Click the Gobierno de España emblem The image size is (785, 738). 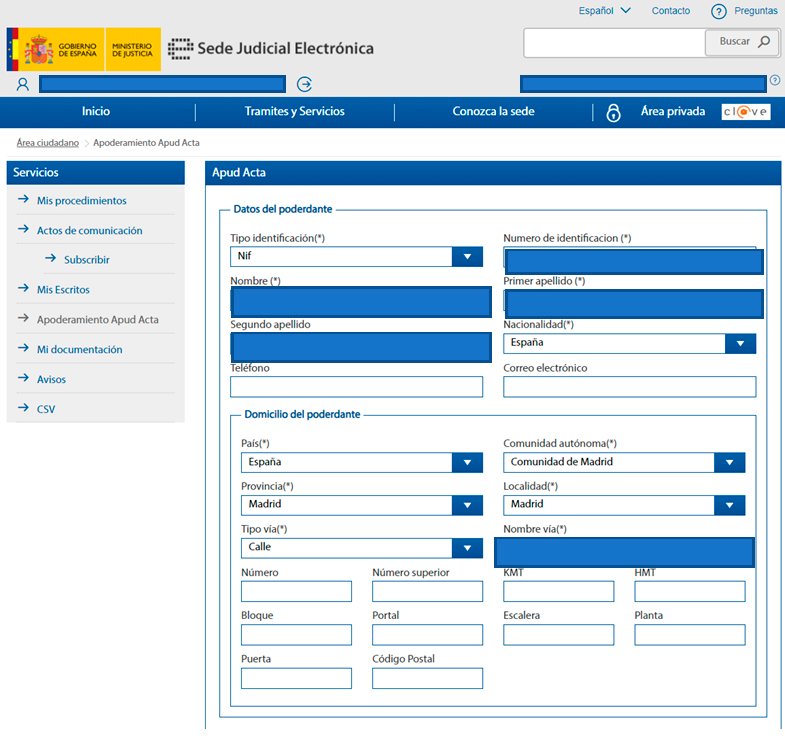tap(40, 48)
